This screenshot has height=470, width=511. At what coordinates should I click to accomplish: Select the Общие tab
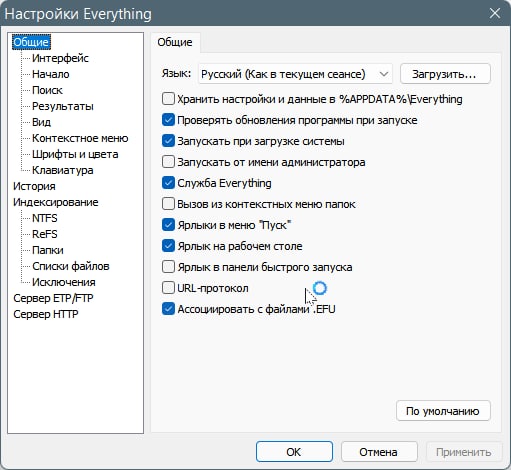click(175, 42)
